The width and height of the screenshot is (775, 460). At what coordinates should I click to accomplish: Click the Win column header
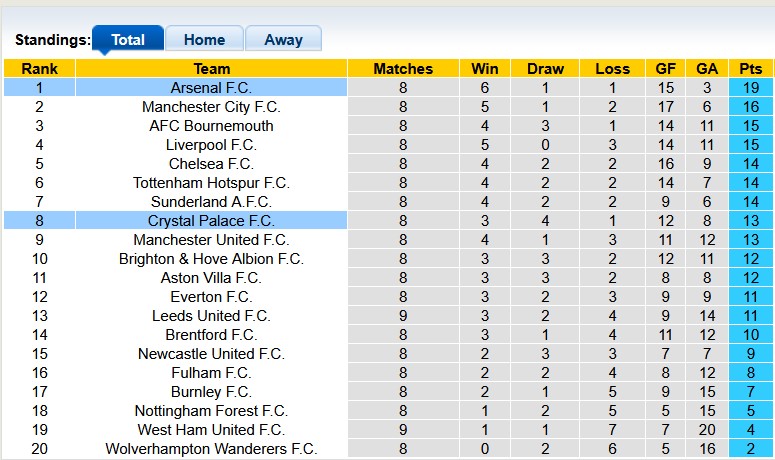click(x=484, y=69)
